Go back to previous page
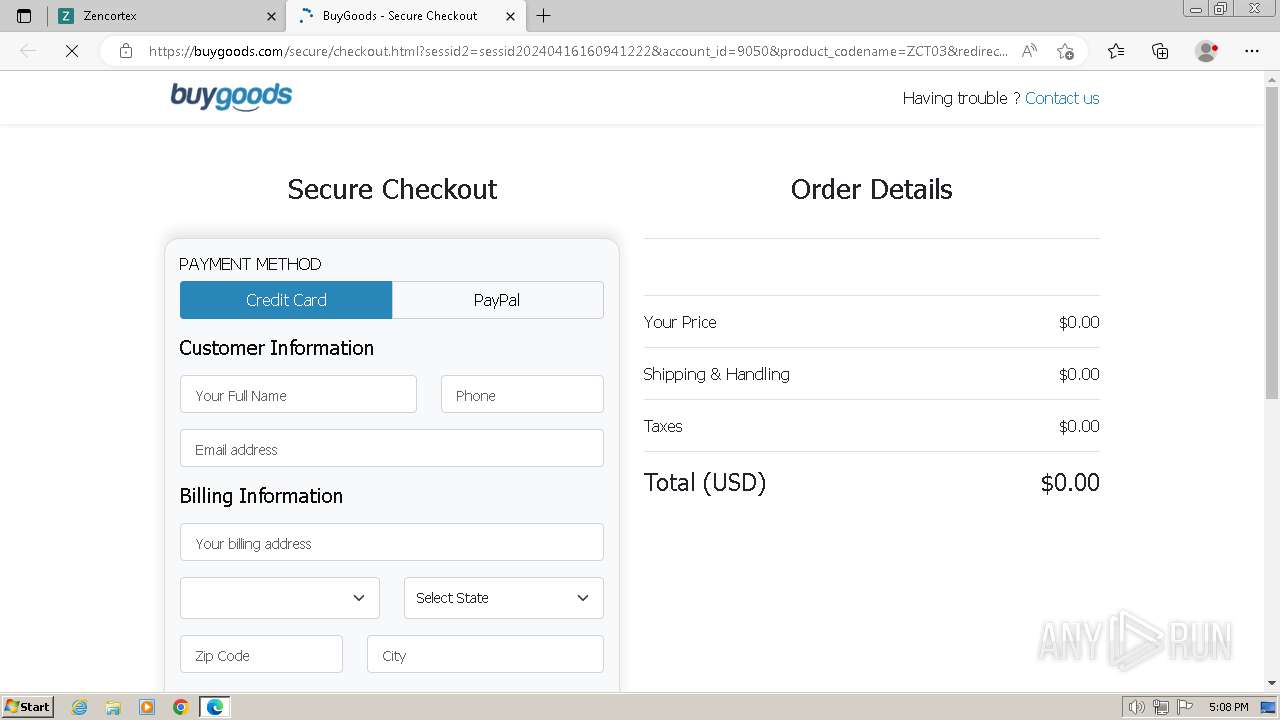 pyautogui.click(x=28, y=51)
